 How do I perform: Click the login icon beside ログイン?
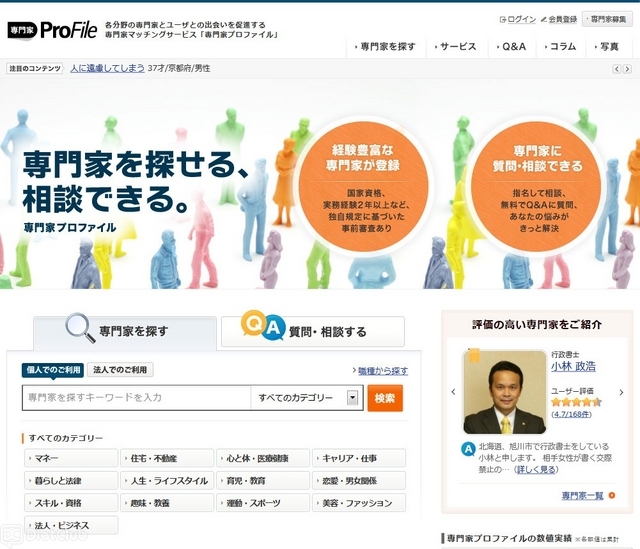502,19
